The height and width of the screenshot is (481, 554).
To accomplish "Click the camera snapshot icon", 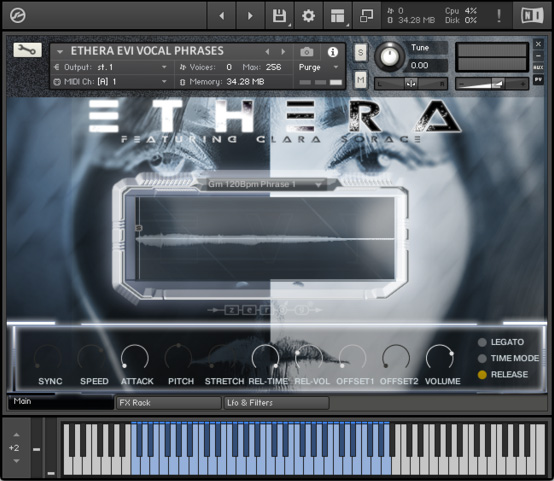I will point(306,52).
